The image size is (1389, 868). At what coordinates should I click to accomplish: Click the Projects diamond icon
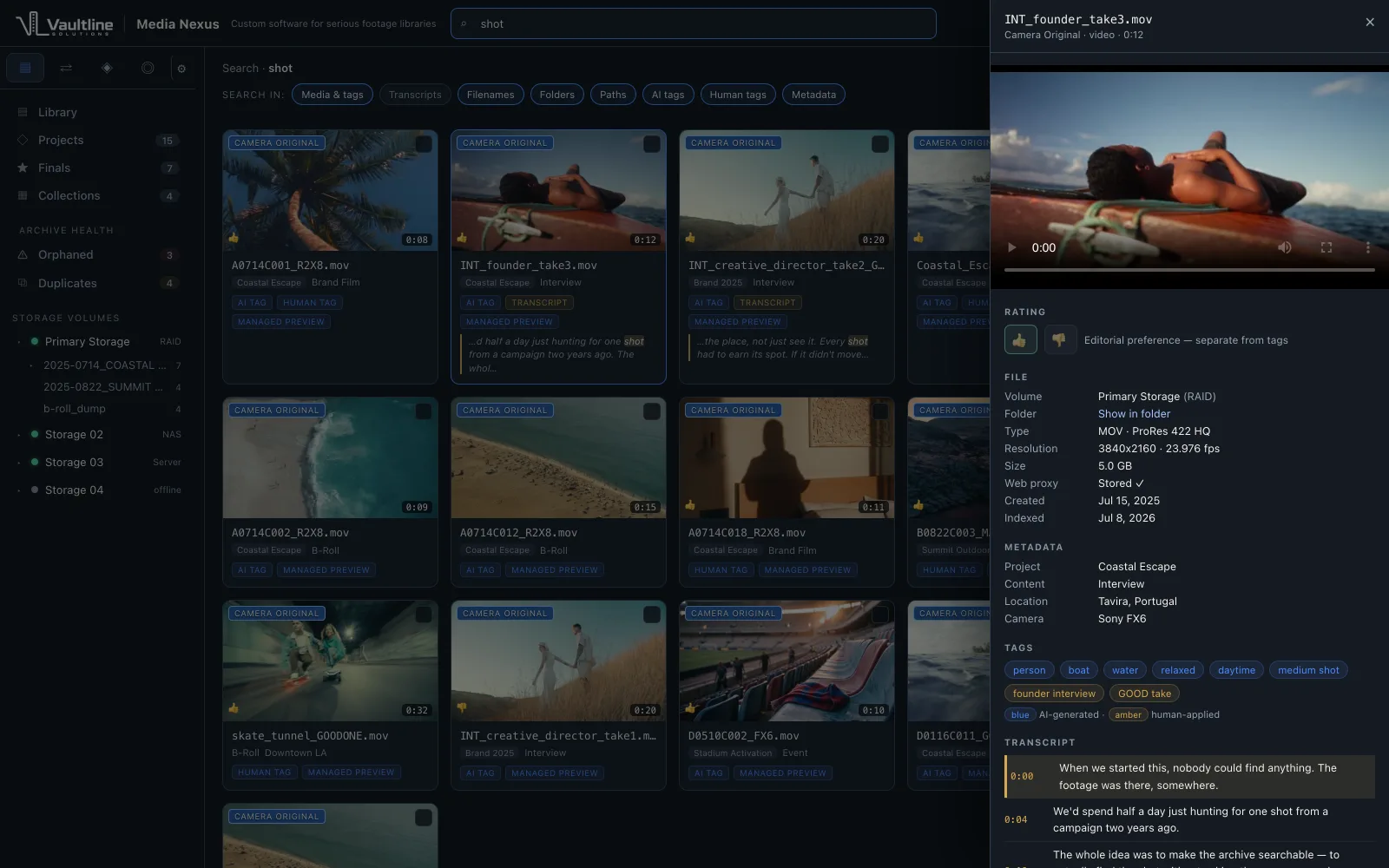23,140
